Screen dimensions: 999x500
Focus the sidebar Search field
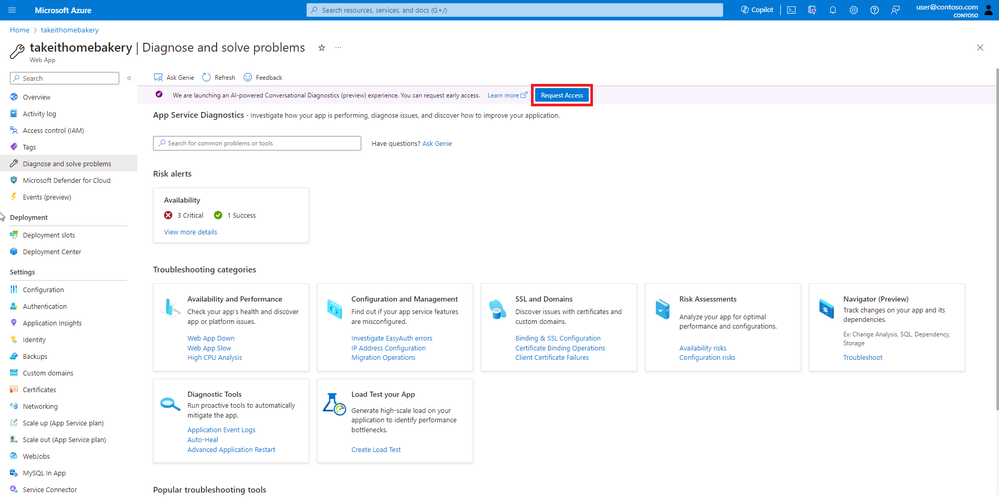tap(64, 78)
